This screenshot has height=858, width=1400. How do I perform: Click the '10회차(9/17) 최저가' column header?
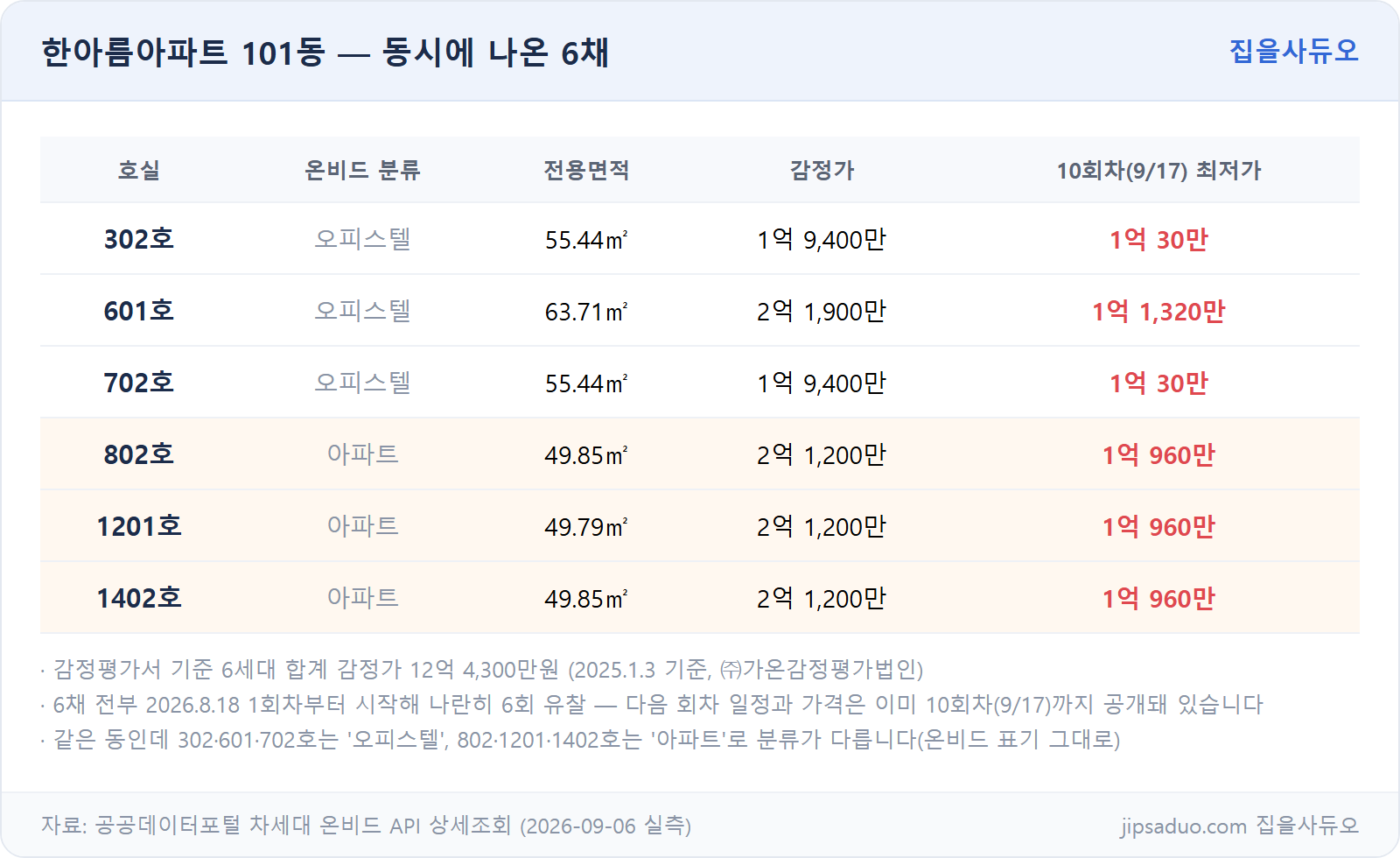click(x=1158, y=170)
